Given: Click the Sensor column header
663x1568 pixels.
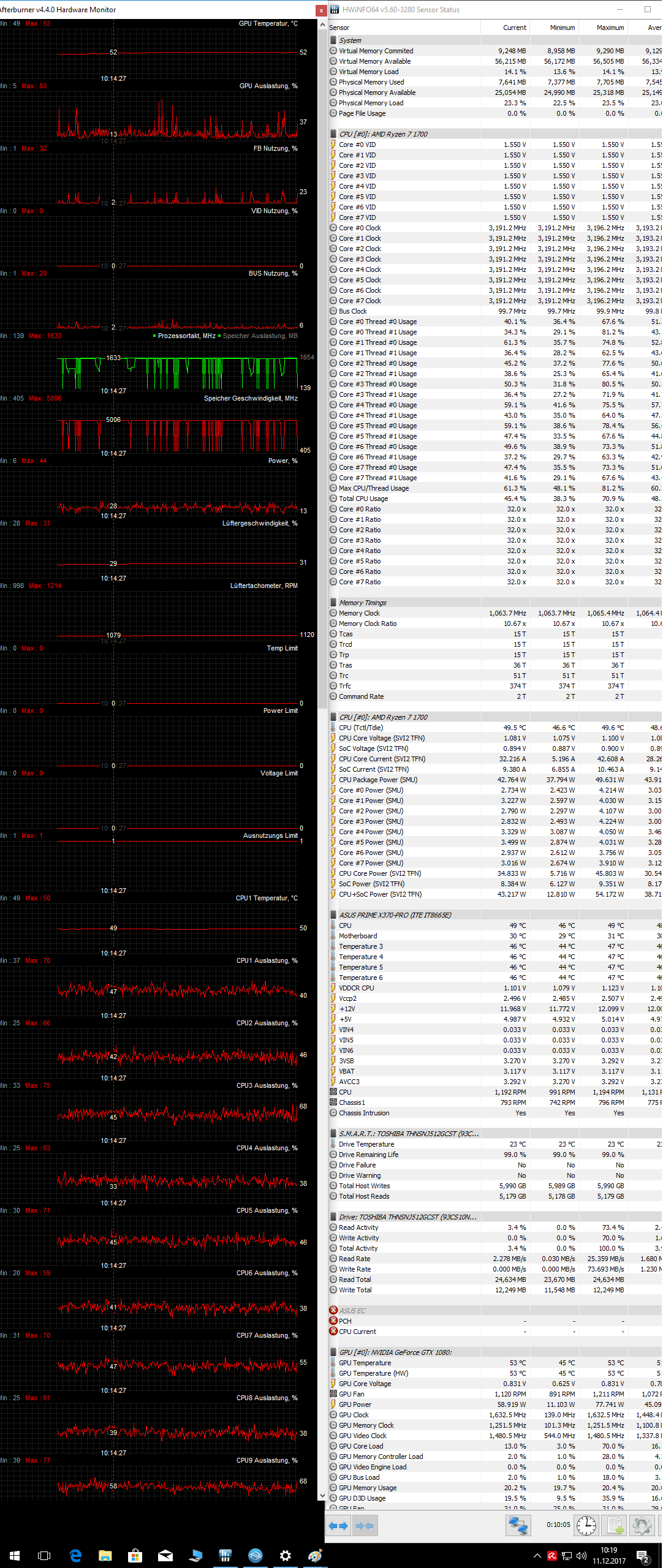Looking at the screenshot, I should pos(404,28).
